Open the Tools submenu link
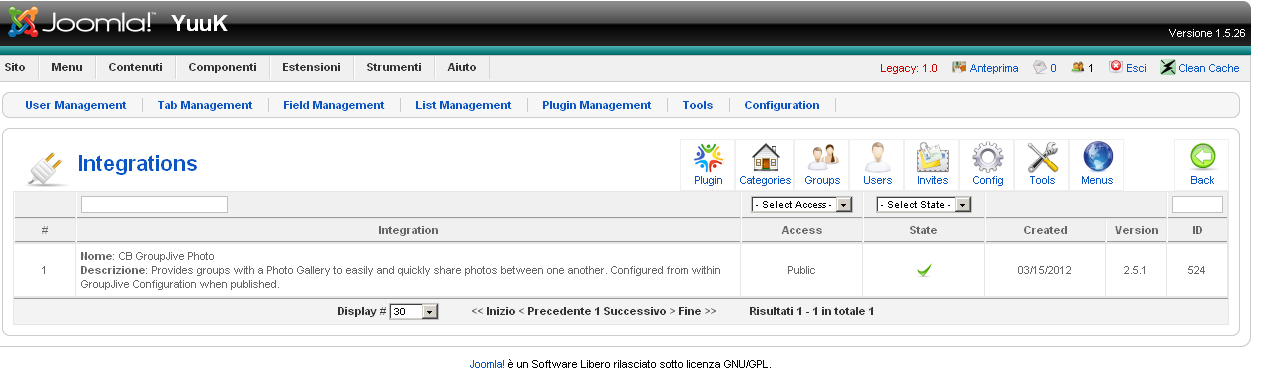The height and width of the screenshot is (383, 1261). pyautogui.click(x=698, y=105)
